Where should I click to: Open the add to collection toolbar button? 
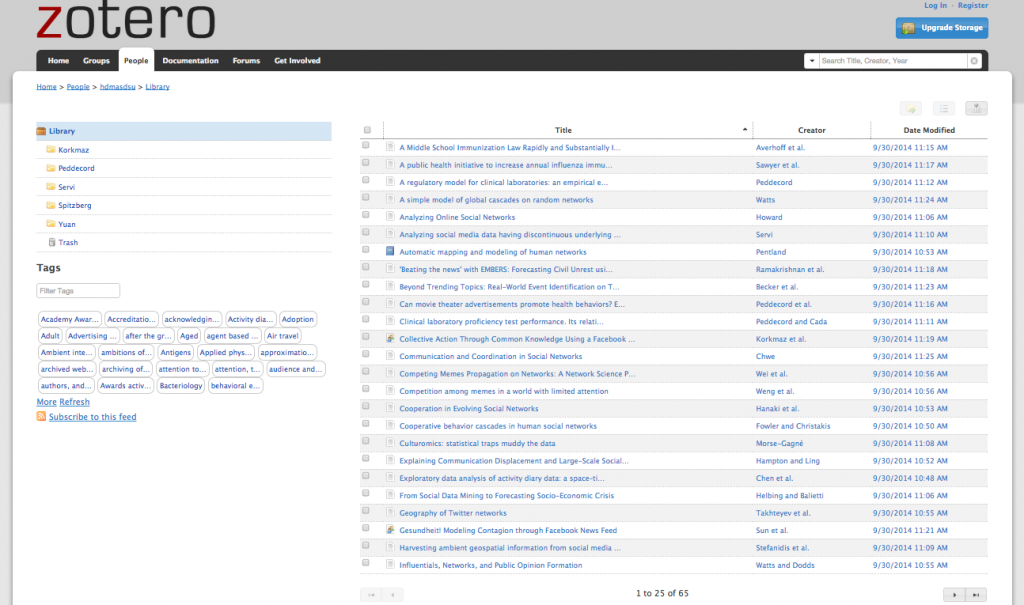point(911,108)
